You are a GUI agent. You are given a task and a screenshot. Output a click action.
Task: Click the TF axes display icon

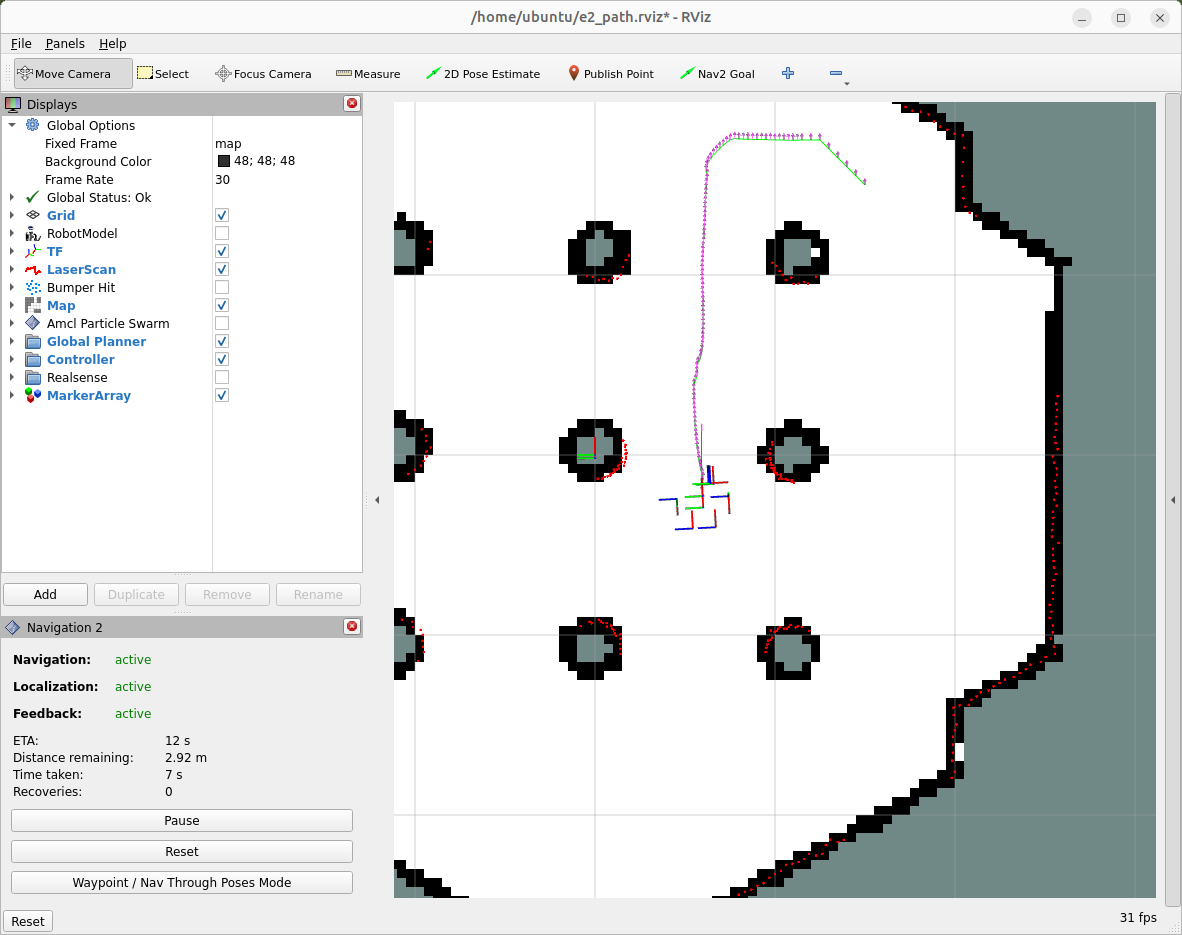point(32,251)
